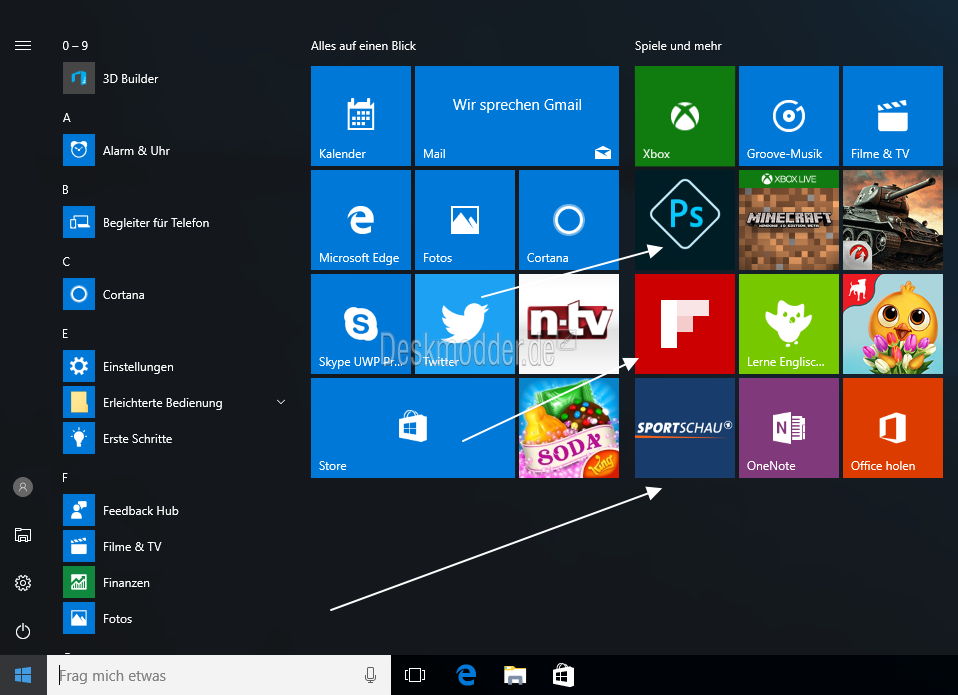Click the 'Alles auf einen Blick' group header
This screenshot has height=695, width=958.
coord(363,46)
